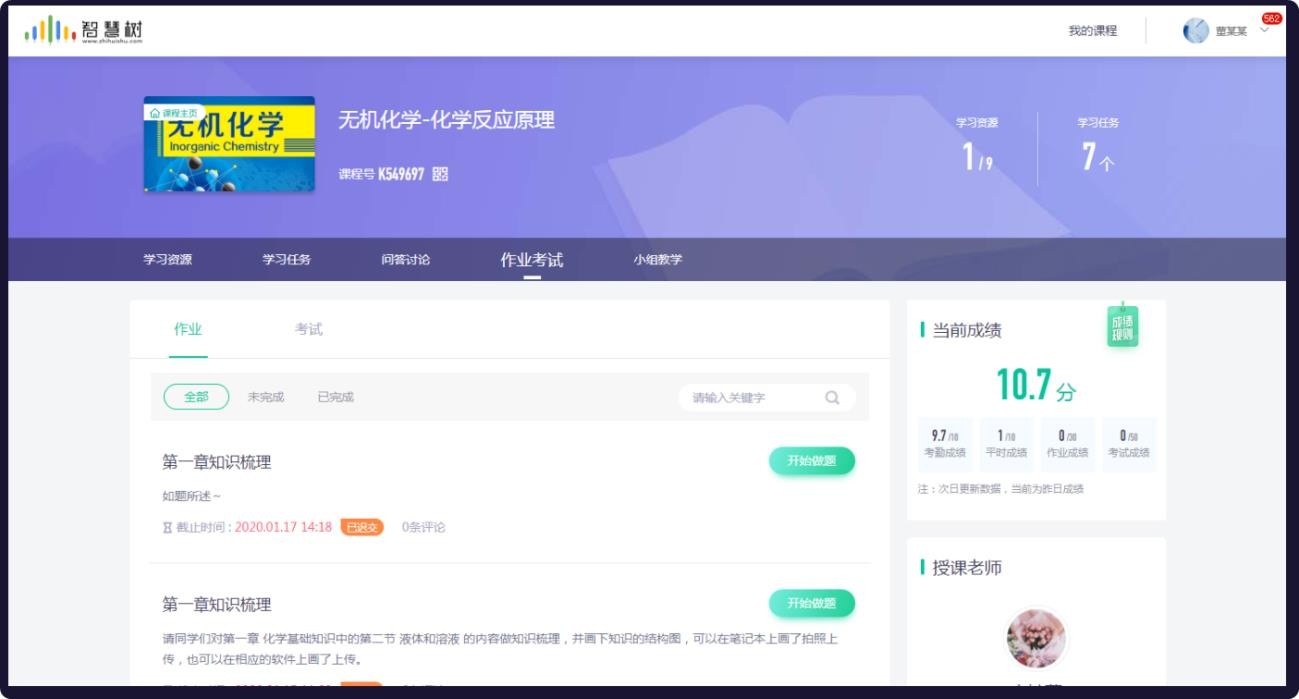Image resolution: width=1299 pixels, height=699 pixels.
Task: Open 0条评论 on first assignment
Action: tap(423, 527)
